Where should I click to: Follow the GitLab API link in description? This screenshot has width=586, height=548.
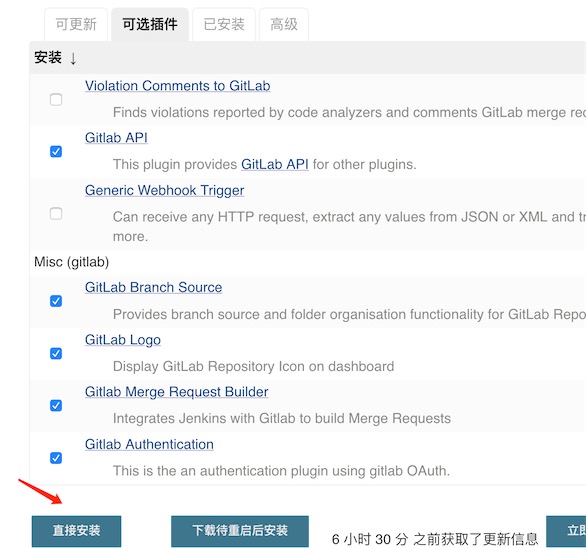click(275, 164)
